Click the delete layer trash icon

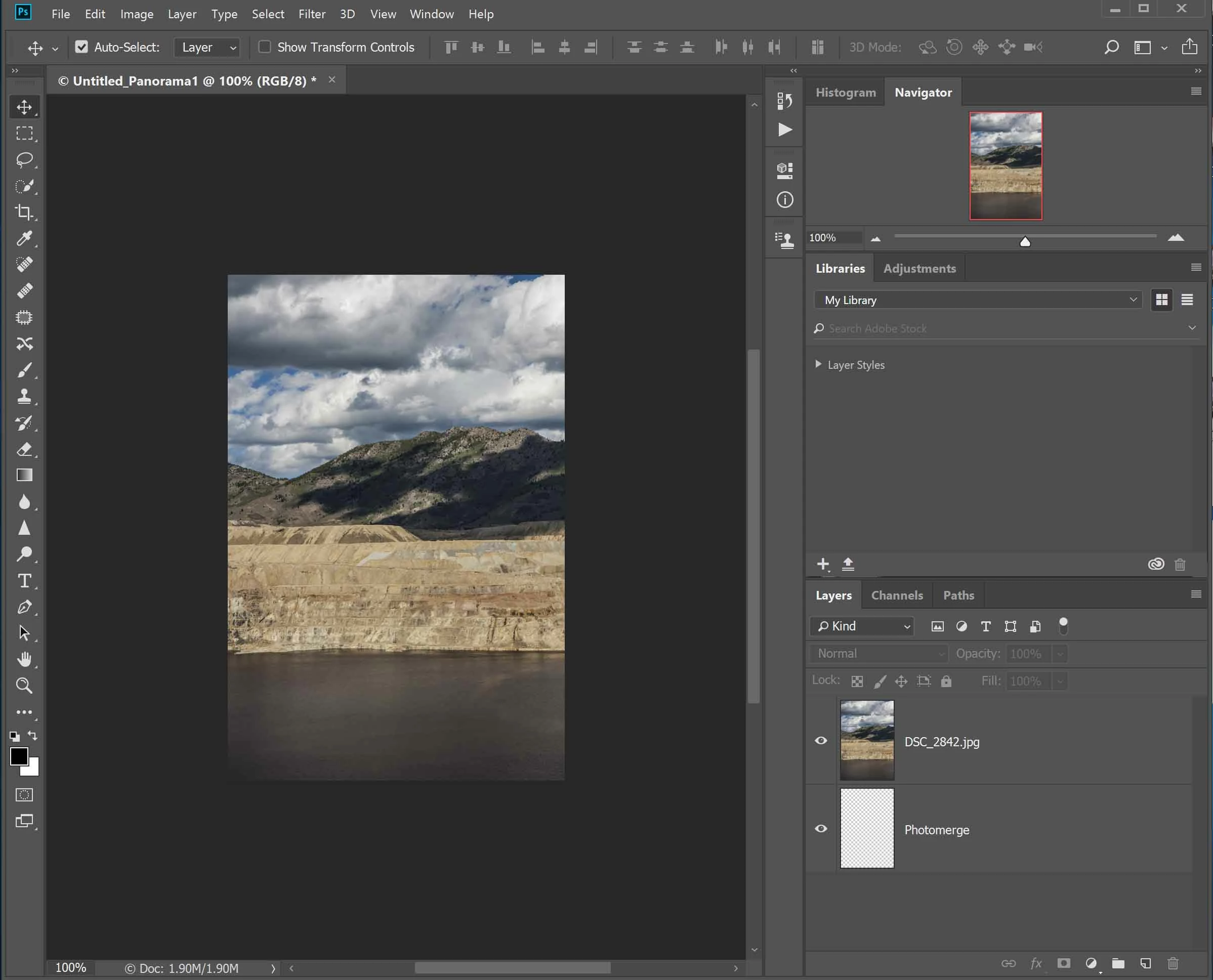point(1173,963)
